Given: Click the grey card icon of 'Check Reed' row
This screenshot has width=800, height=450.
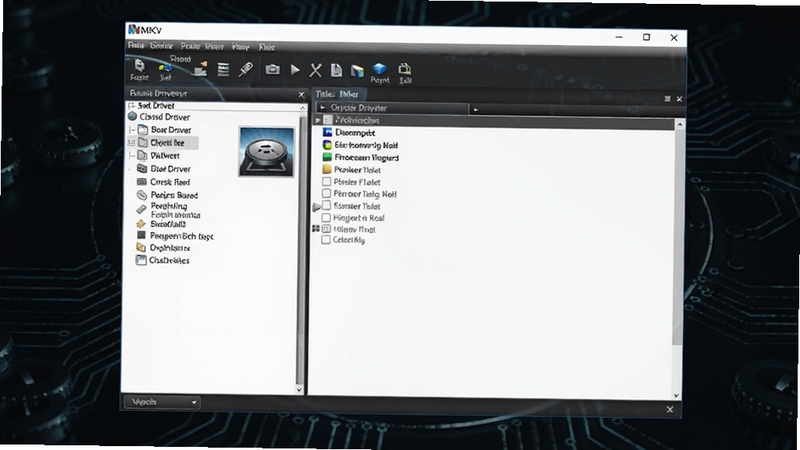Looking at the screenshot, I should [142, 182].
